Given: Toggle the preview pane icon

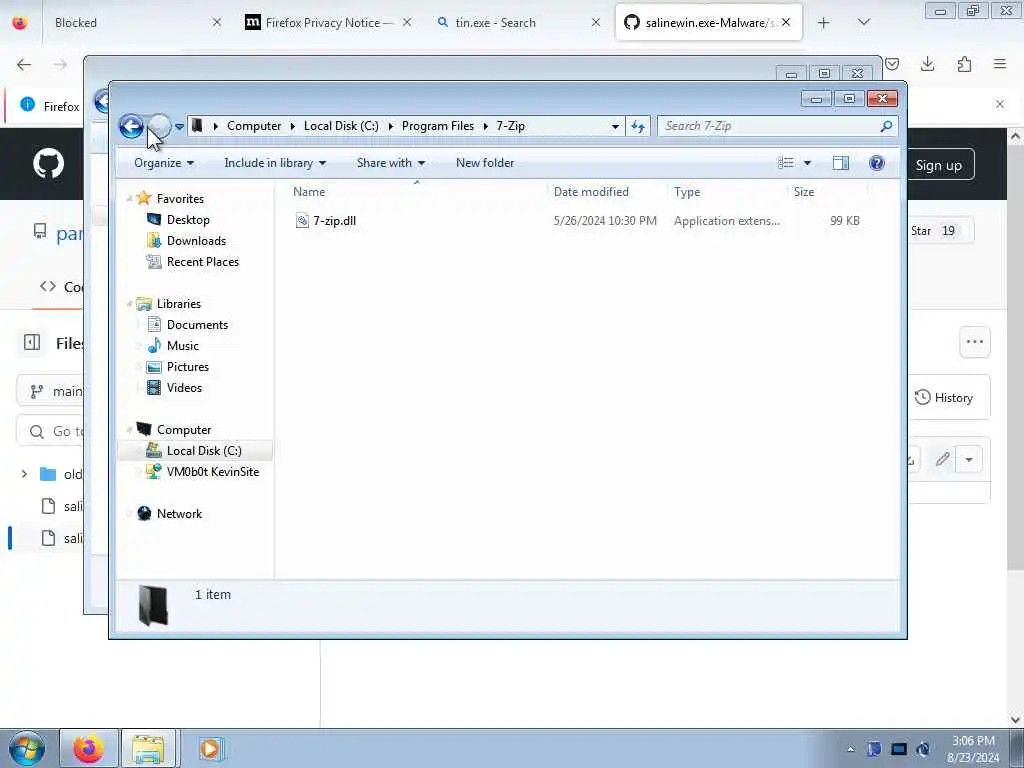Looking at the screenshot, I should click(x=840, y=163).
